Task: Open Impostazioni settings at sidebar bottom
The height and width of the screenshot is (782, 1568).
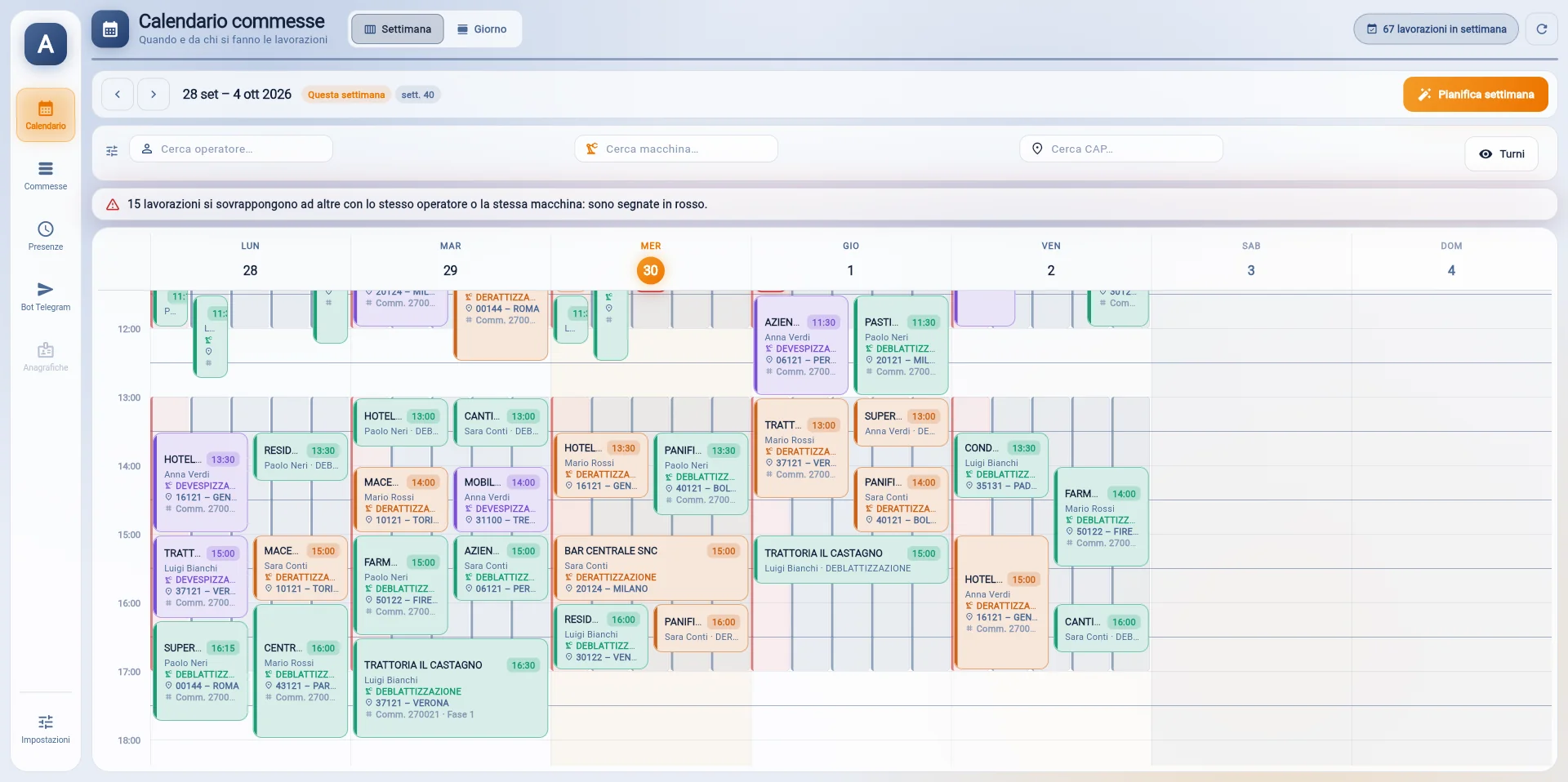Action: click(46, 729)
